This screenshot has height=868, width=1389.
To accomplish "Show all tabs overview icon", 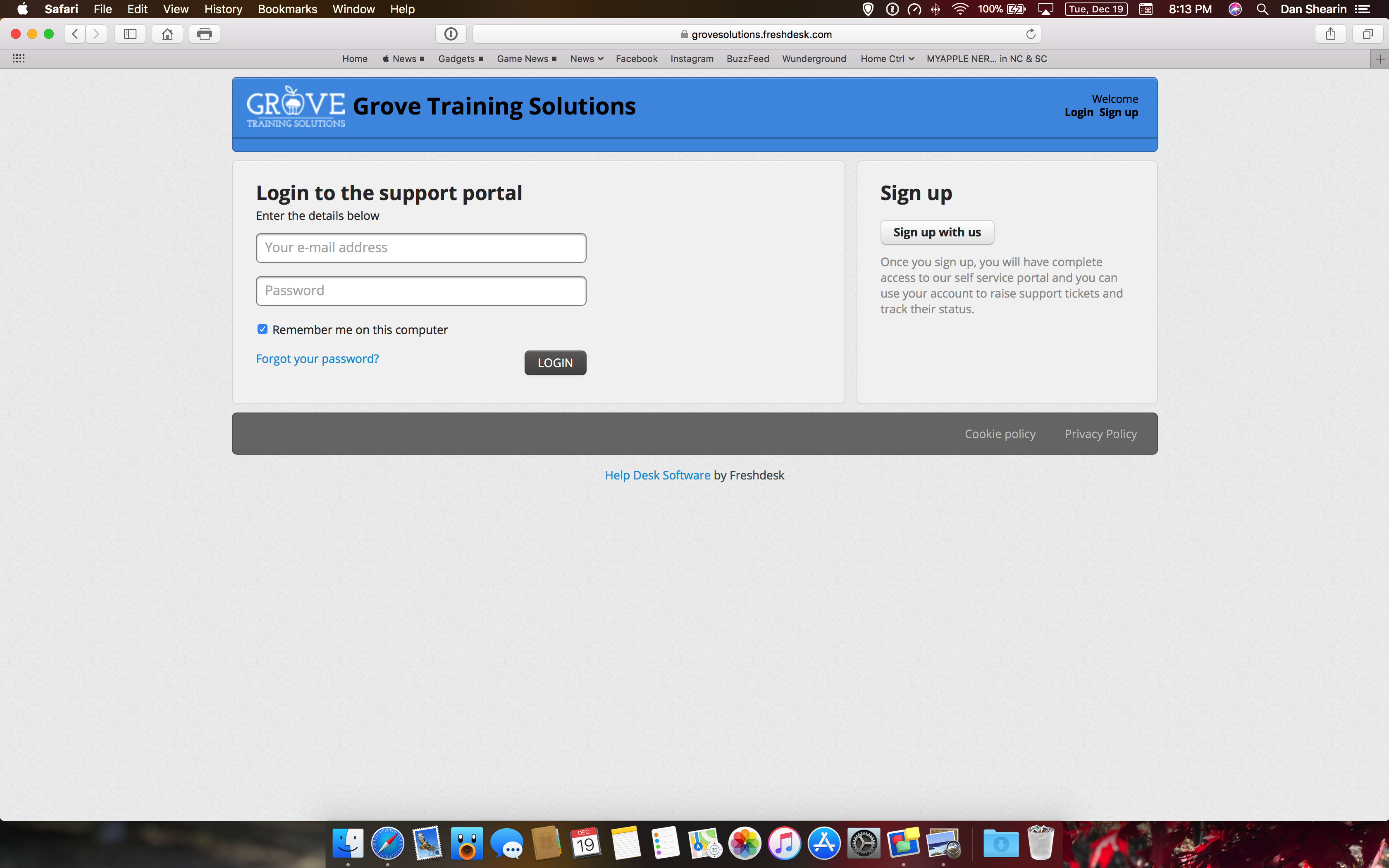I will point(1368,34).
